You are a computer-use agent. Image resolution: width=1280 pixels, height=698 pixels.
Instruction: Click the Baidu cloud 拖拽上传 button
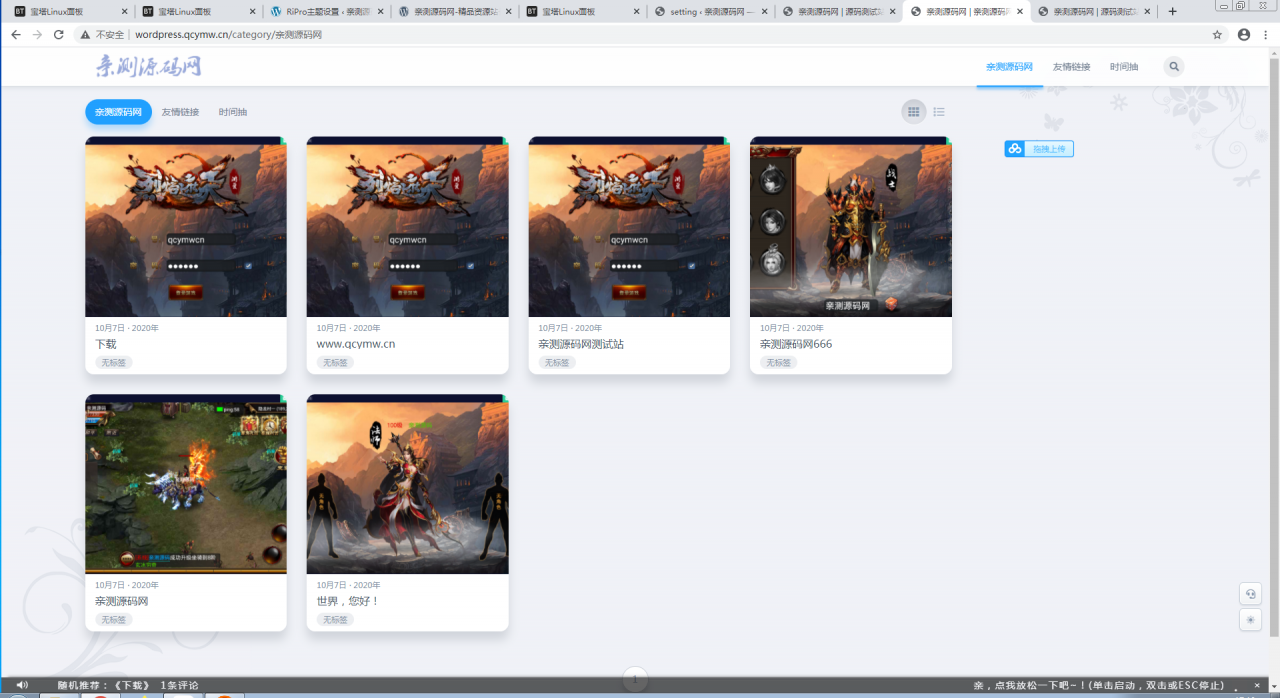click(x=1039, y=149)
